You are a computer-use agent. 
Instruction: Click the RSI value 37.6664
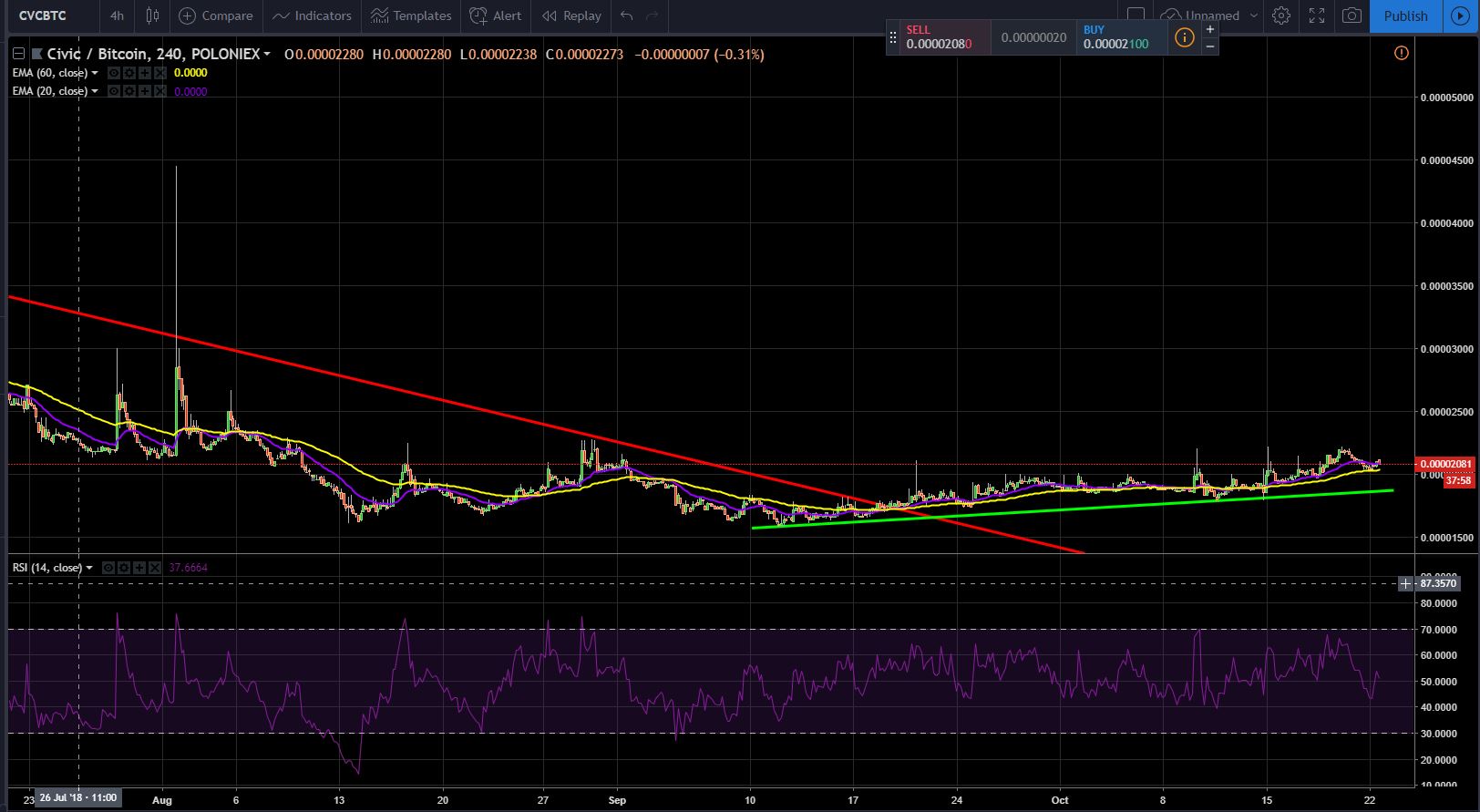pyautogui.click(x=188, y=568)
